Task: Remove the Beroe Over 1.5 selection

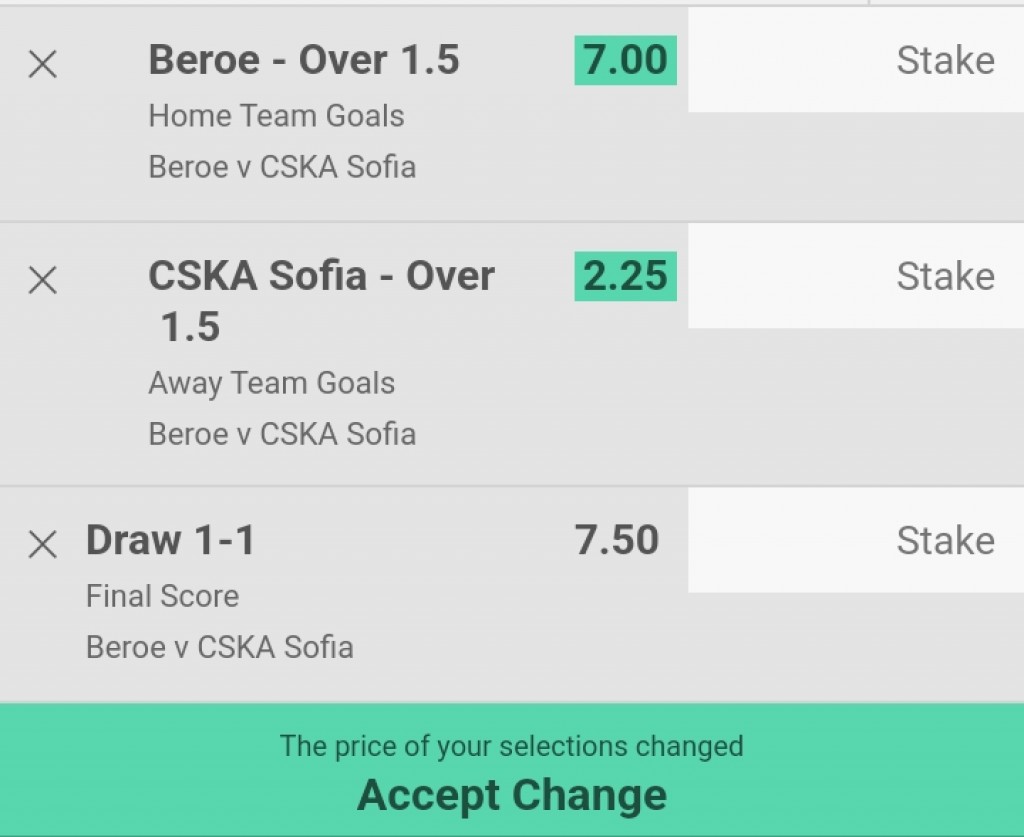Action: [x=43, y=65]
